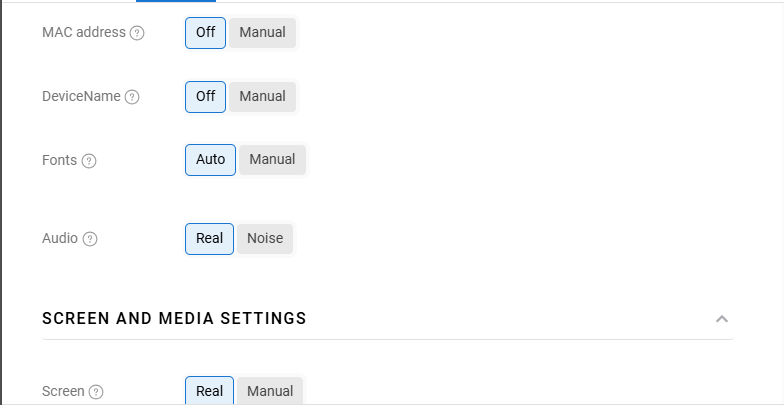784x405 pixels.
Task: Click the Screen help question icon
Action: pyautogui.click(x=96, y=392)
